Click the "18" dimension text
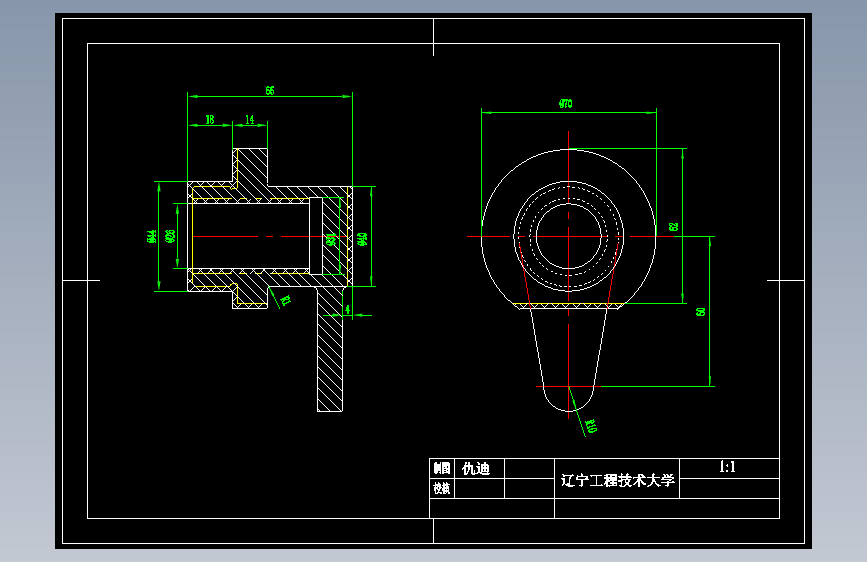The image size is (867, 562). [210, 119]
